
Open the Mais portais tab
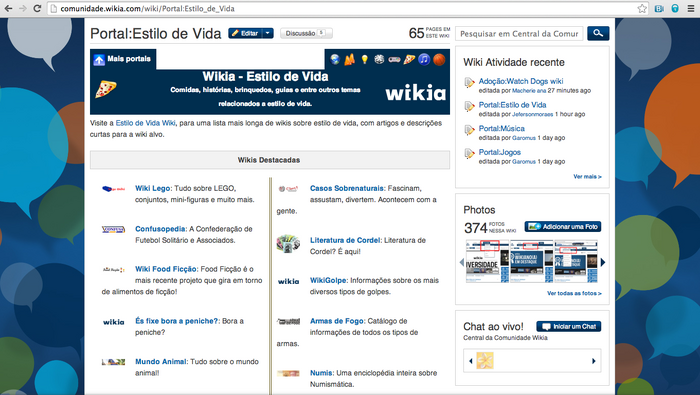(x=123, y=59)
